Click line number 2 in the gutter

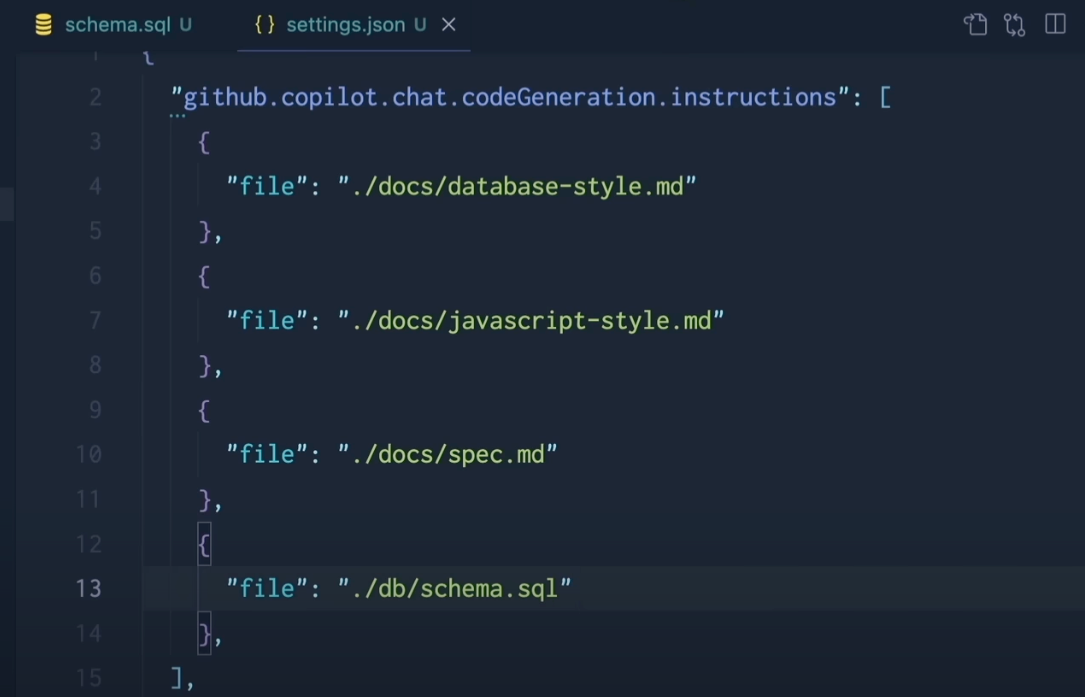pyautogui.click(x=95, y=97)
